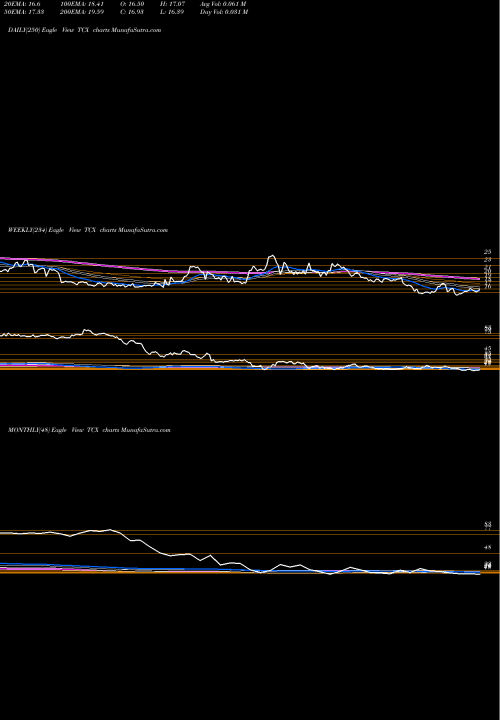Click the Avg Vol: 0.061 M label

[x=223, y=4]
